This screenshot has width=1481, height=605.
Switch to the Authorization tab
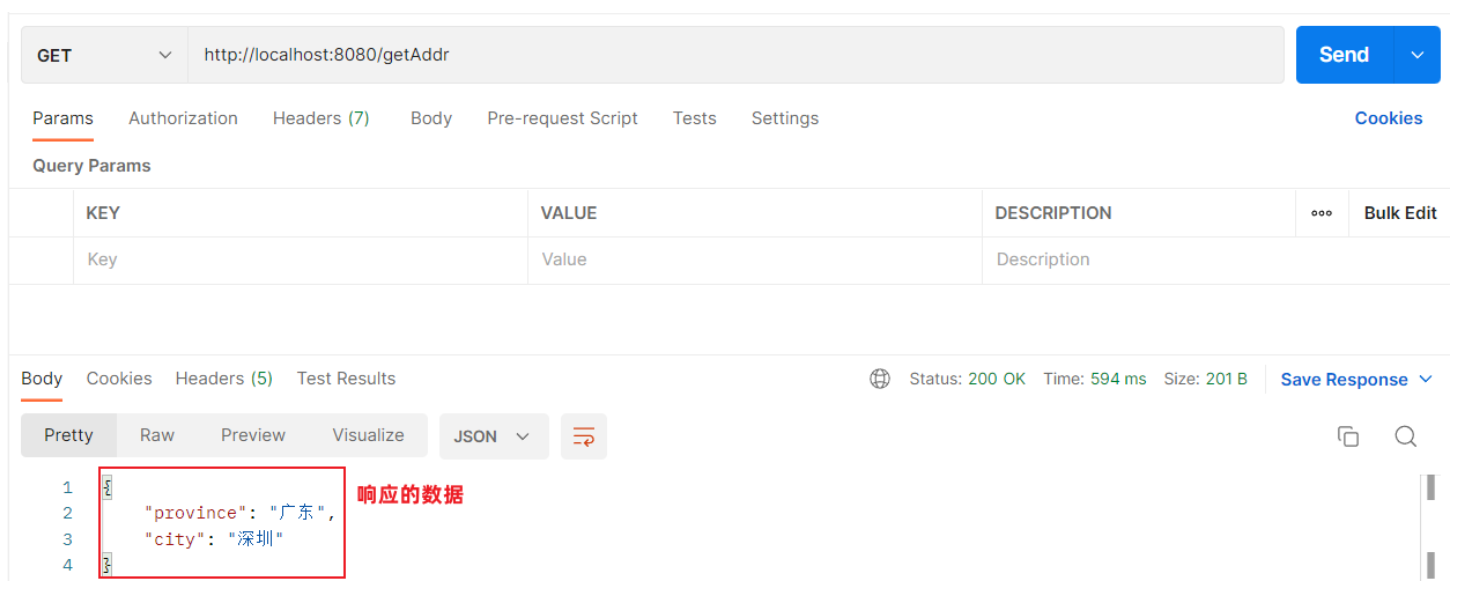pos(183,118)
